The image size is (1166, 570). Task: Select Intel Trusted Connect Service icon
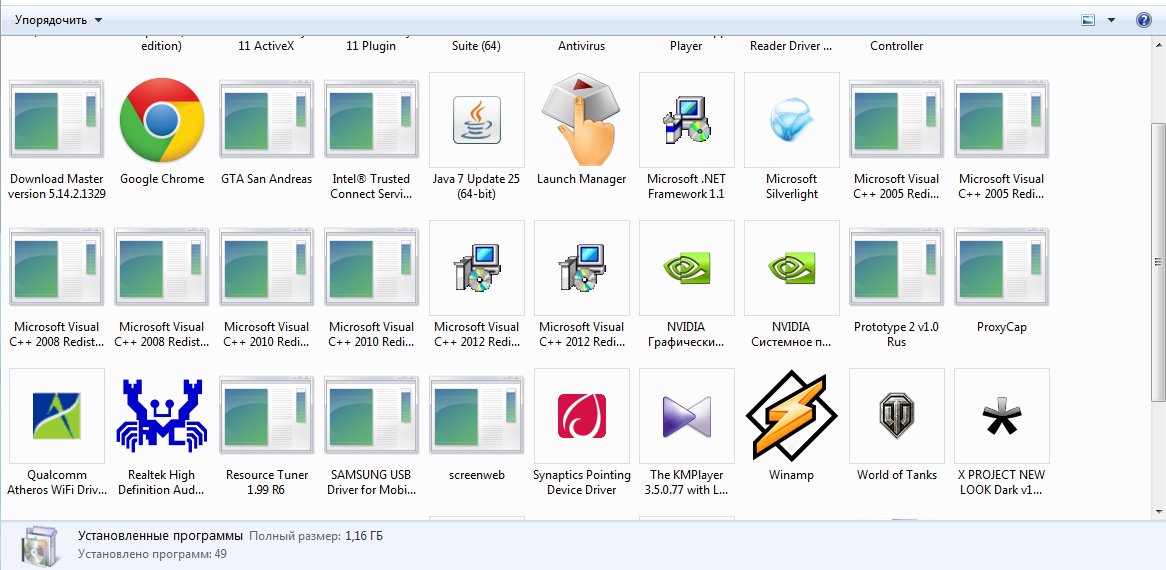371,120
